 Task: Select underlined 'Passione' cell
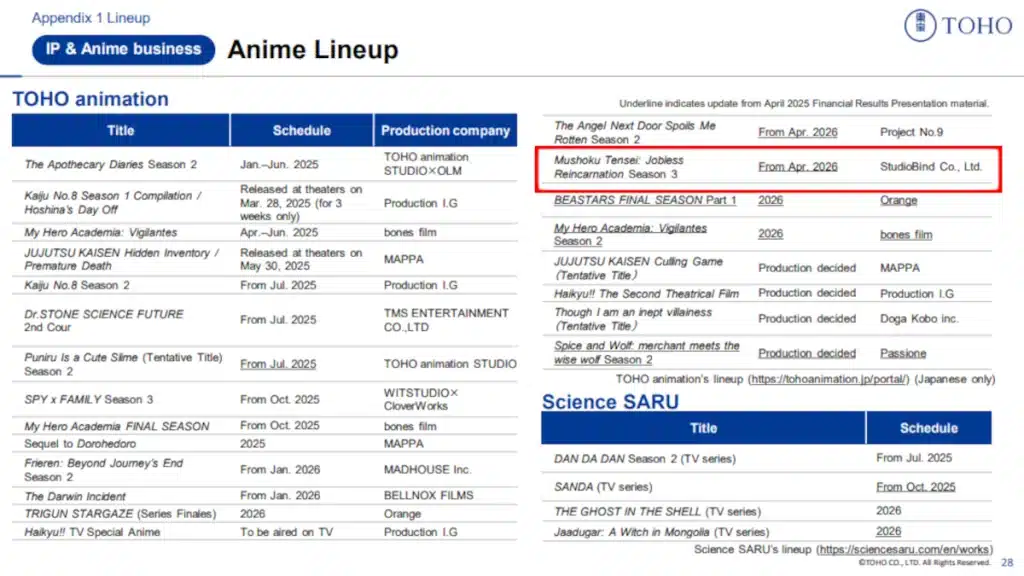point(903,353)
